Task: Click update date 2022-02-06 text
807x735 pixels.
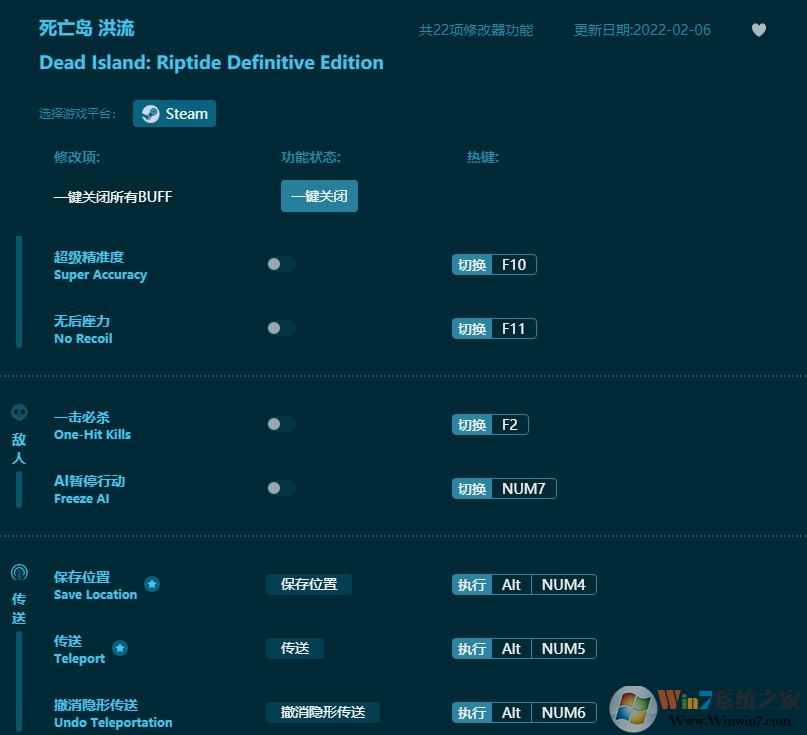Action: click(642, 30)
